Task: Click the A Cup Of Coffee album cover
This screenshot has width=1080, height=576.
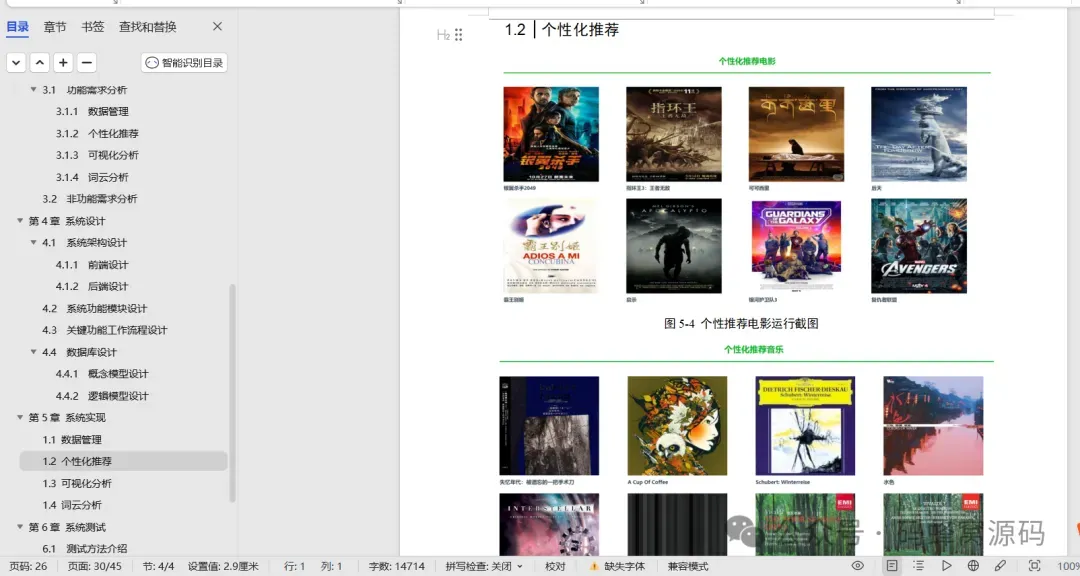Action: [x=677, y=426]
